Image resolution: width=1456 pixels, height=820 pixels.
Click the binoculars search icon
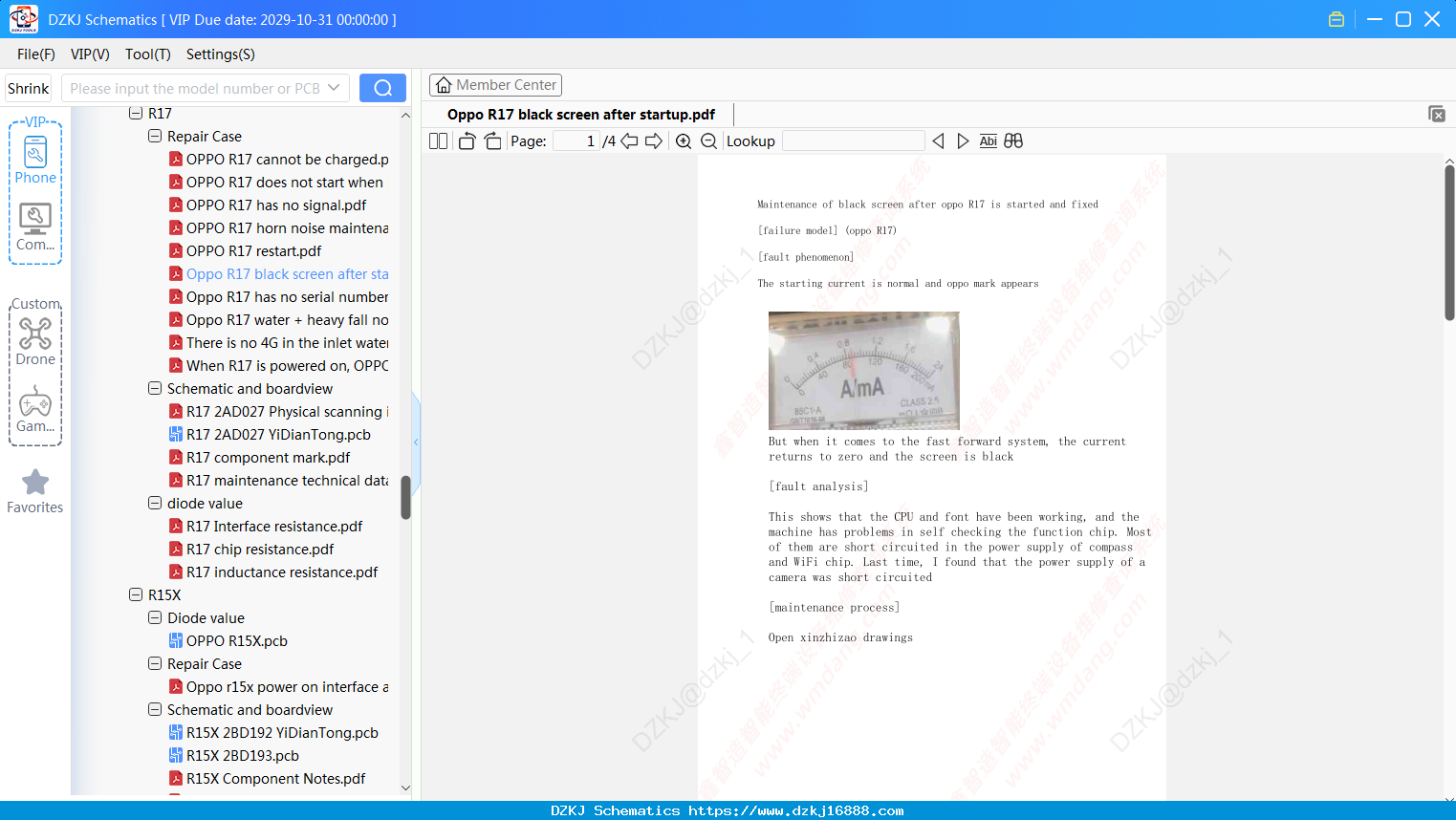pos(1013,141)
